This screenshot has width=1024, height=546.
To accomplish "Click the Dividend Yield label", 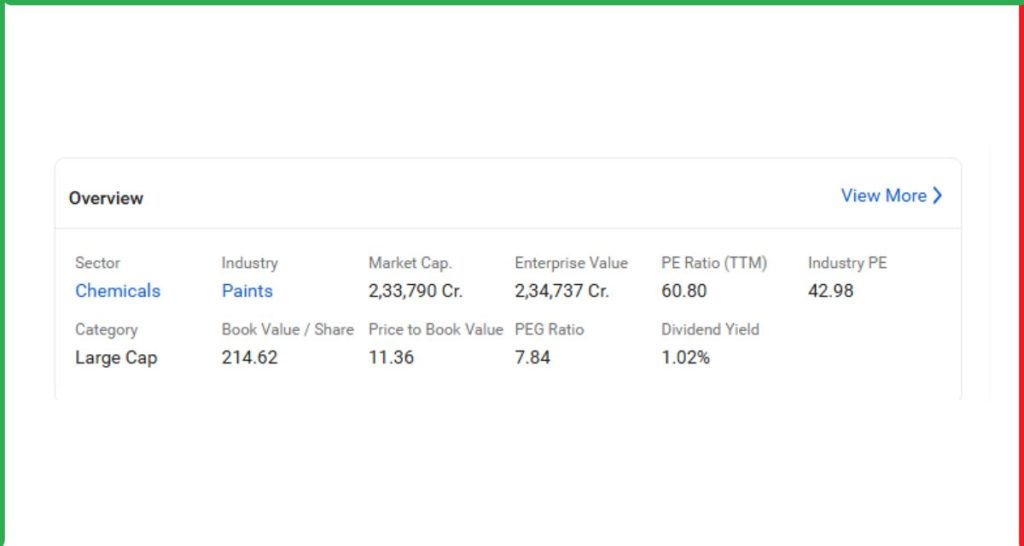I will point(710,329).
